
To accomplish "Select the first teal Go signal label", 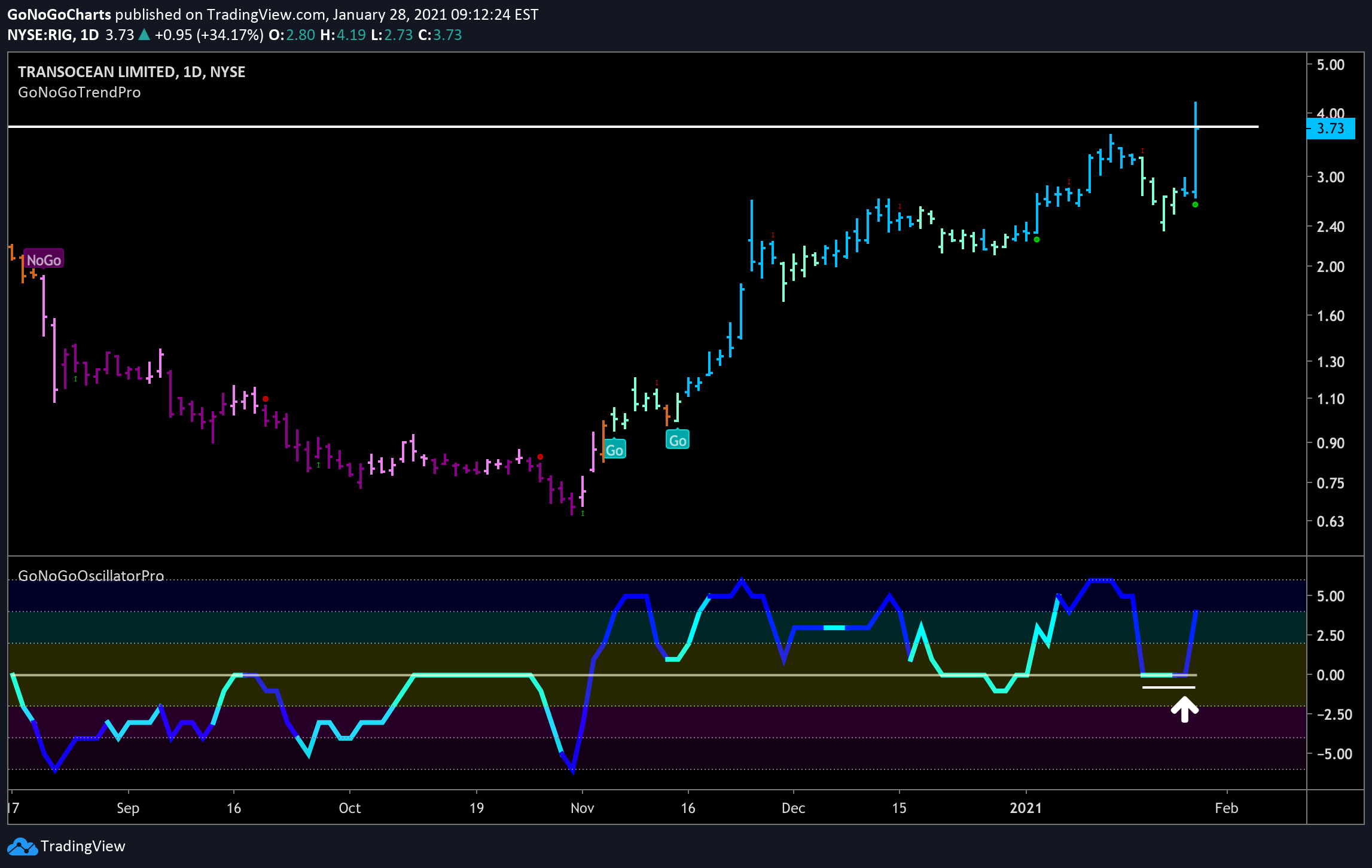I will pyautogui.click(x=614, y=450).
